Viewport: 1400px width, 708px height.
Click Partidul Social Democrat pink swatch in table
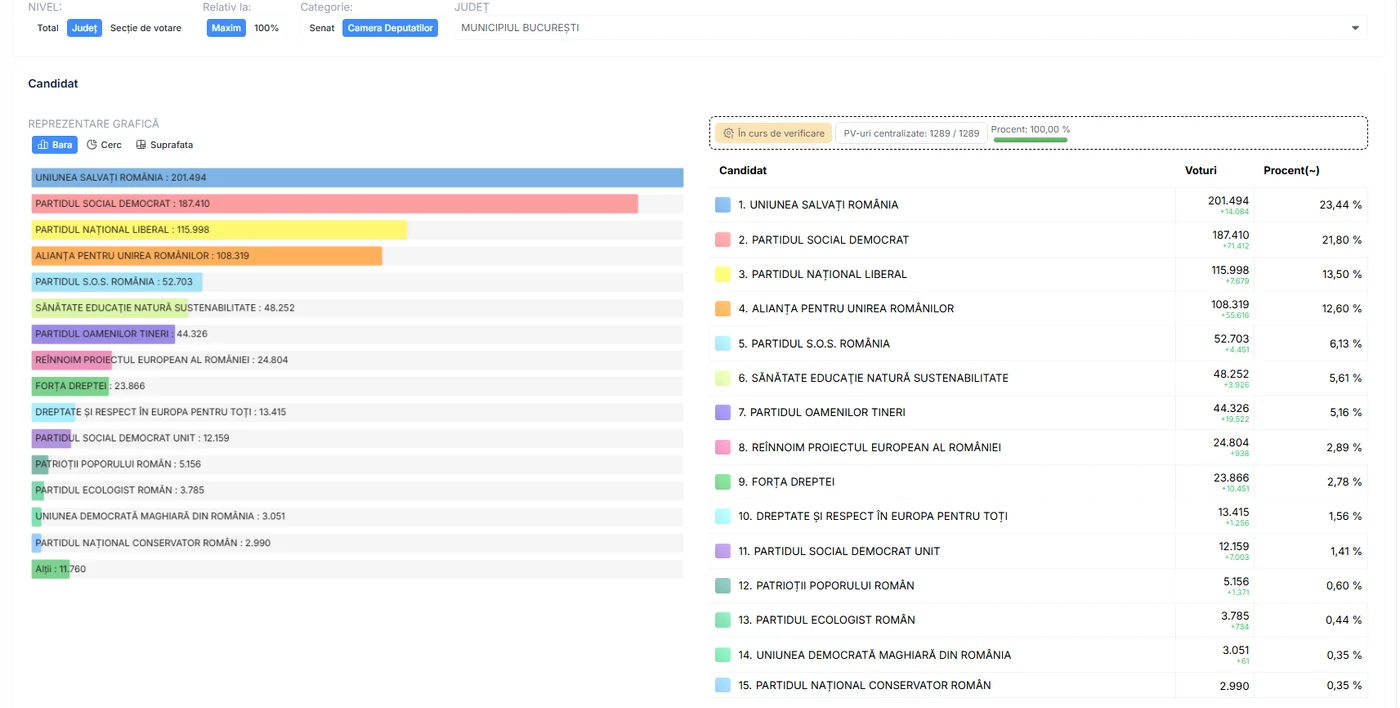point(723,240)
